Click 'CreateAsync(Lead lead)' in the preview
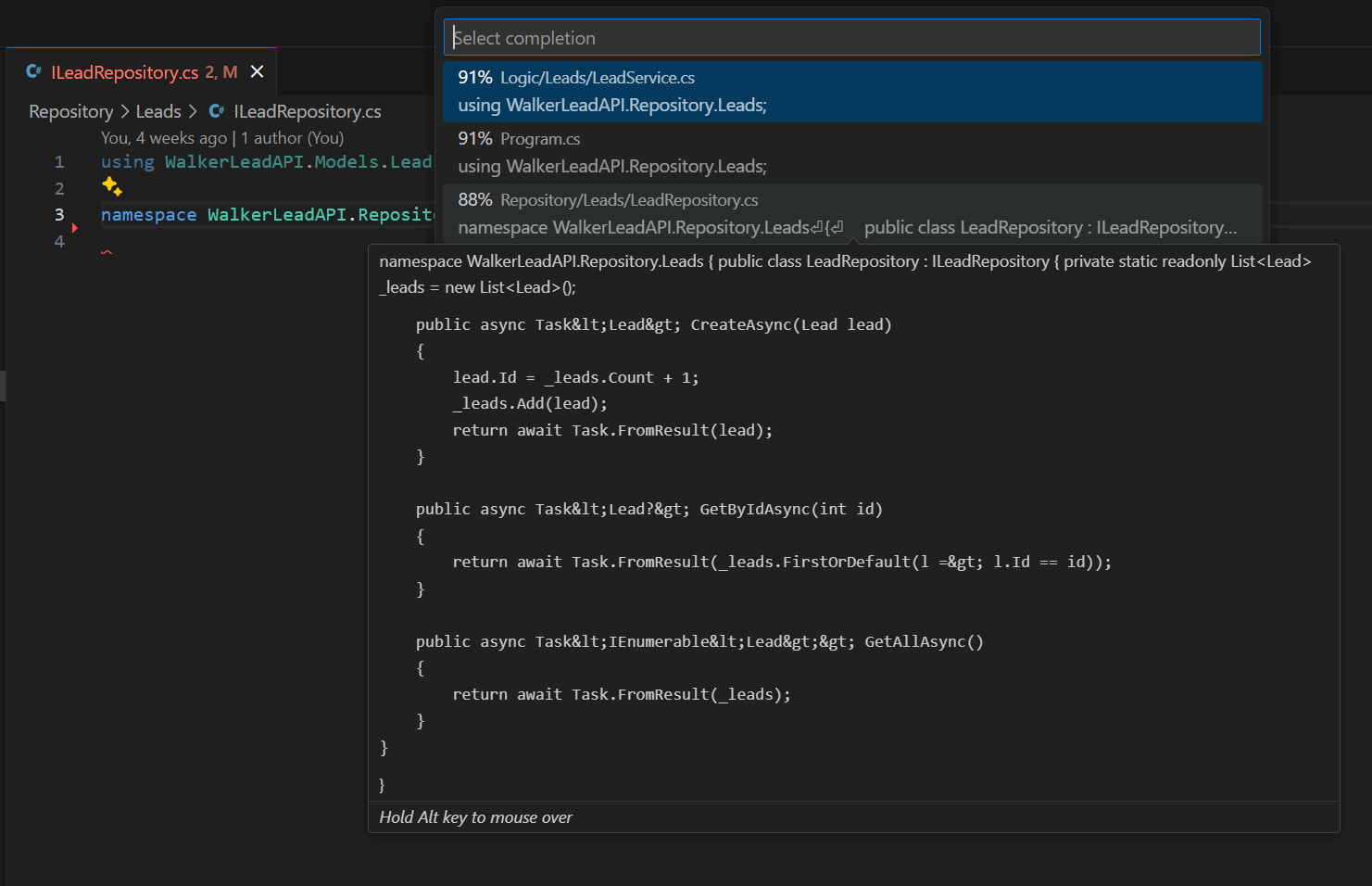 pos(791,324)
